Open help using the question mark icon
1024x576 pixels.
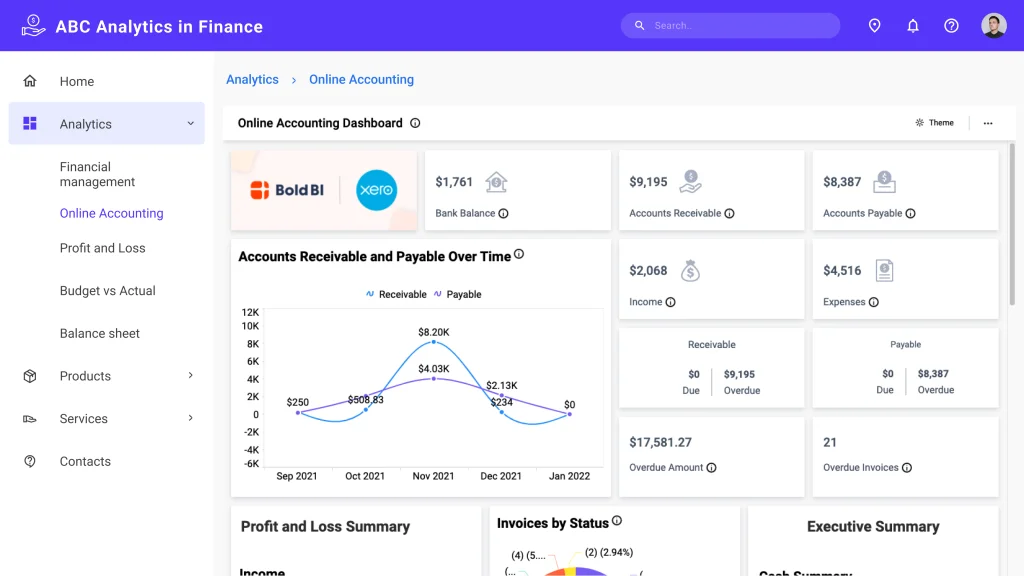(x=951, y=25)
